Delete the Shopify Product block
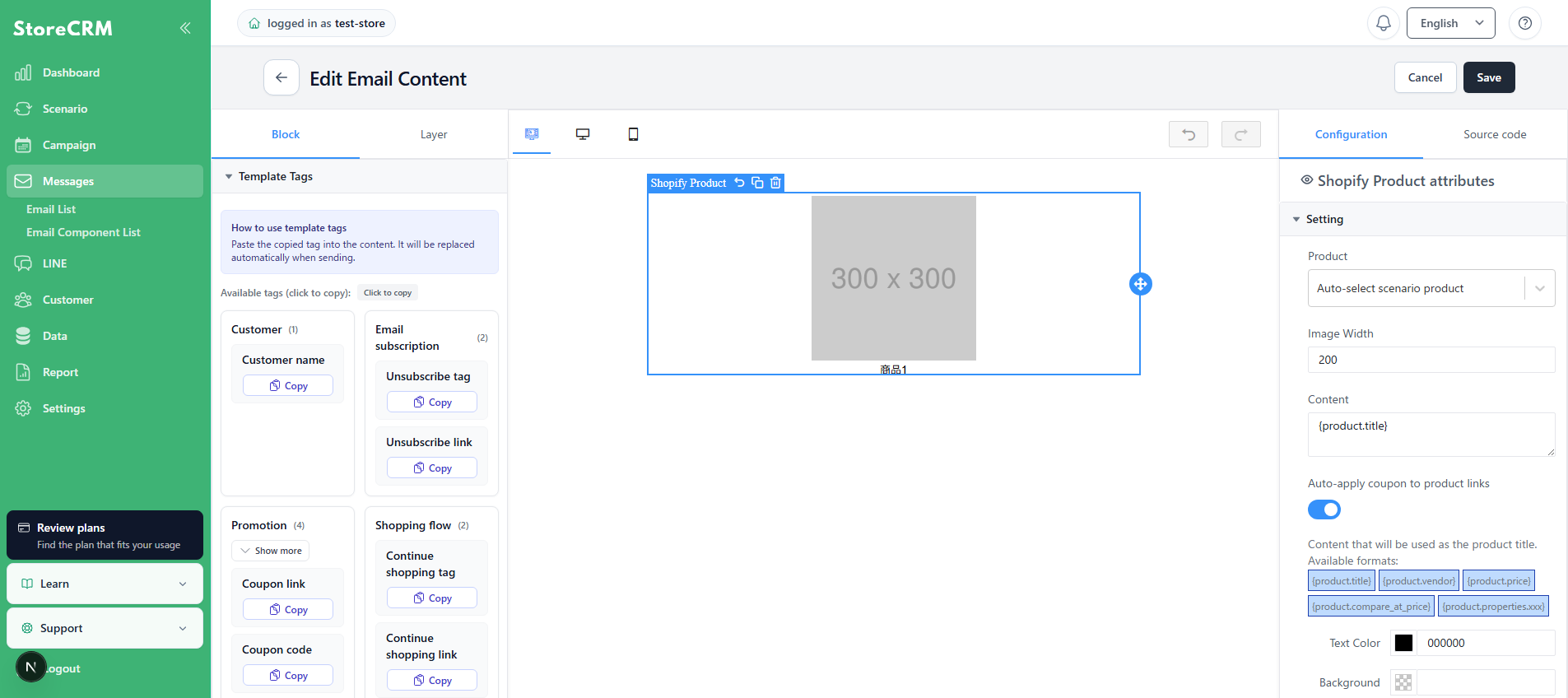This screenshot has width=1568, height=698. 775,183
